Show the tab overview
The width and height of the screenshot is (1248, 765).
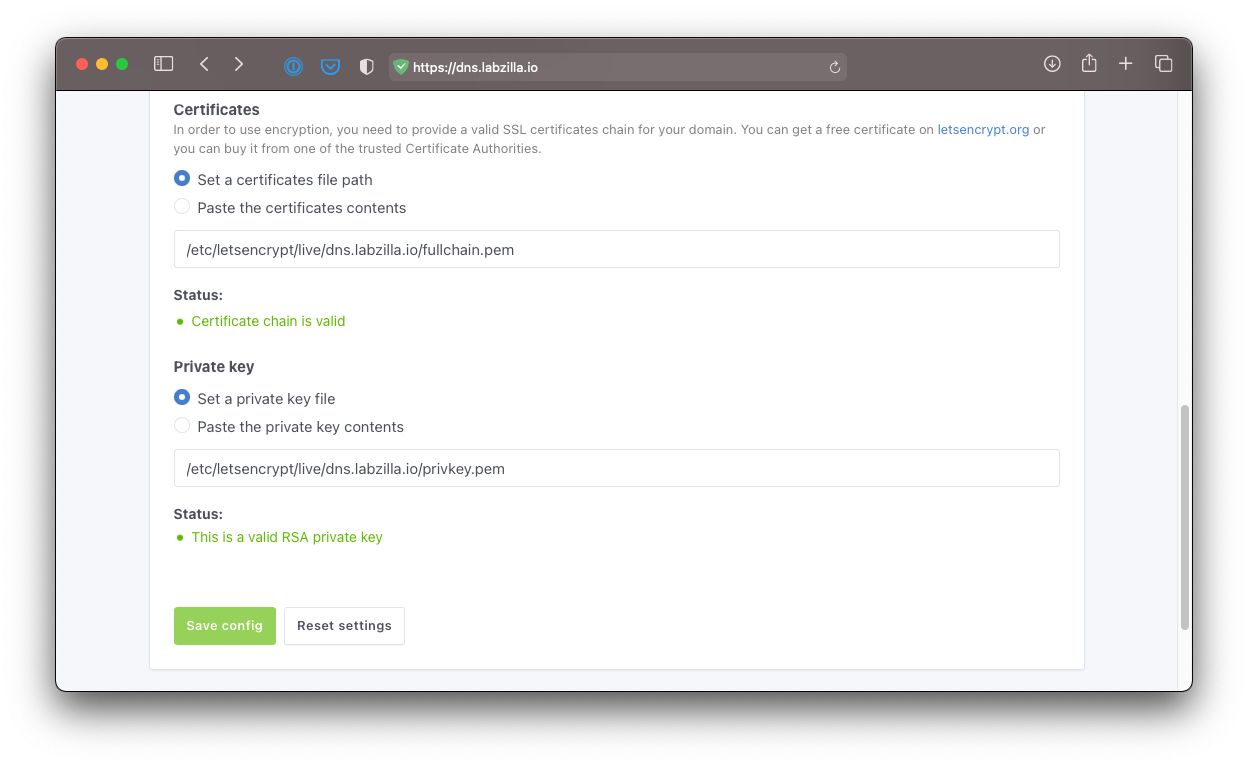tap(1163, 64)
